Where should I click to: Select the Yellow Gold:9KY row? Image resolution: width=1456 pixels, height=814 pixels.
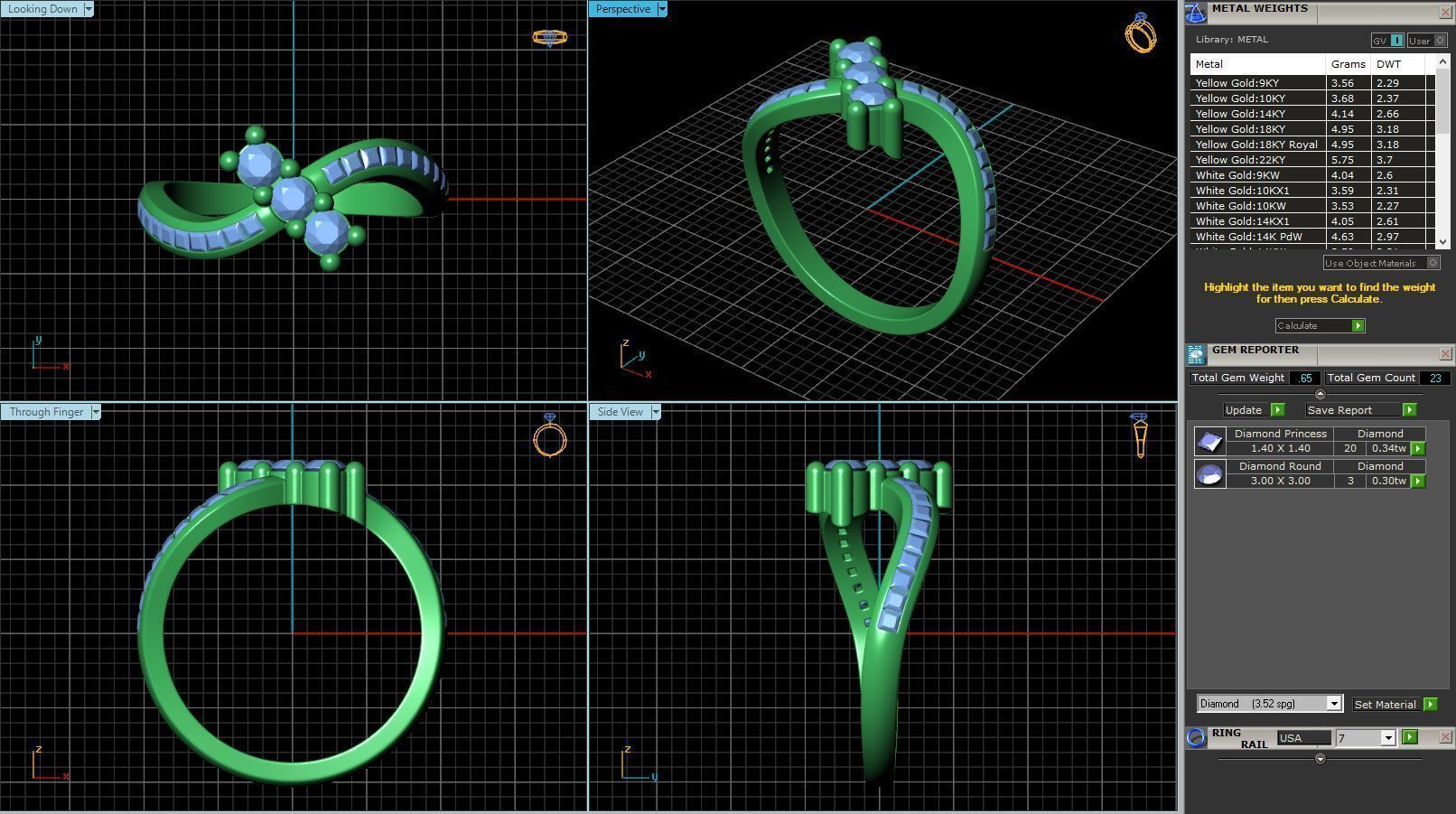(1312, 83)
